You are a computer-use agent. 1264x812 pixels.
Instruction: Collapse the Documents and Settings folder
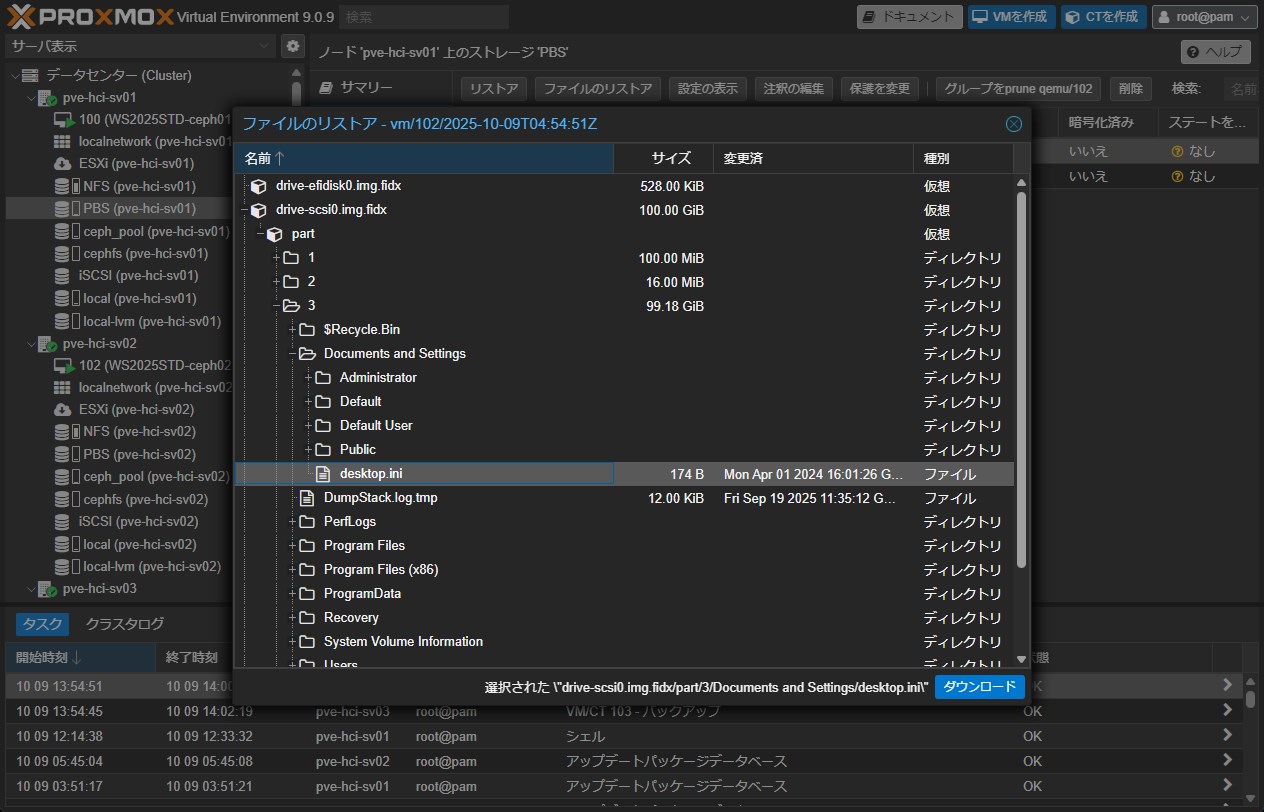[x=293, y=354]
